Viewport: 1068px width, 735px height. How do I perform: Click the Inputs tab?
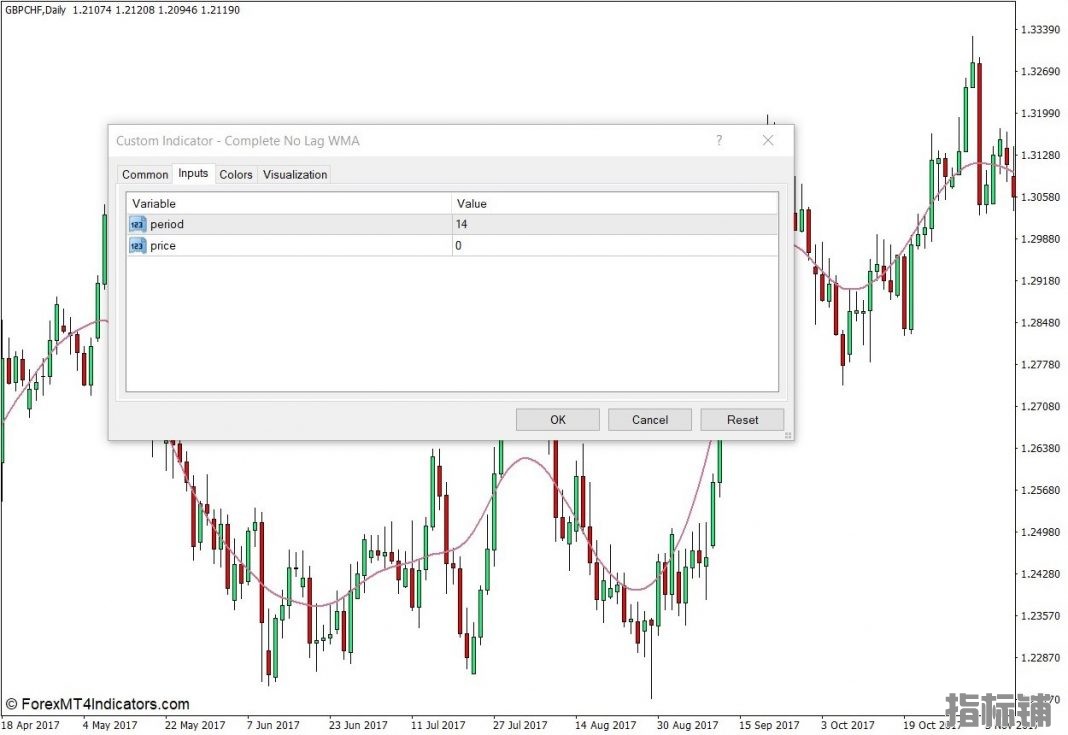pyautogui.click(x=193, y=173)
